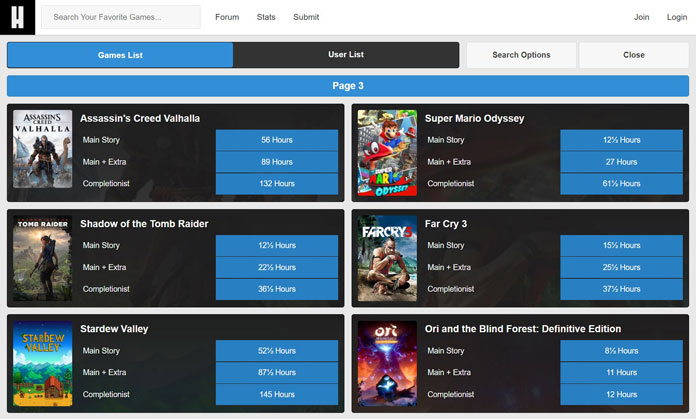Open Far Cry 3 cover thumbnail

pyautogui.click(x=388, y=258)
